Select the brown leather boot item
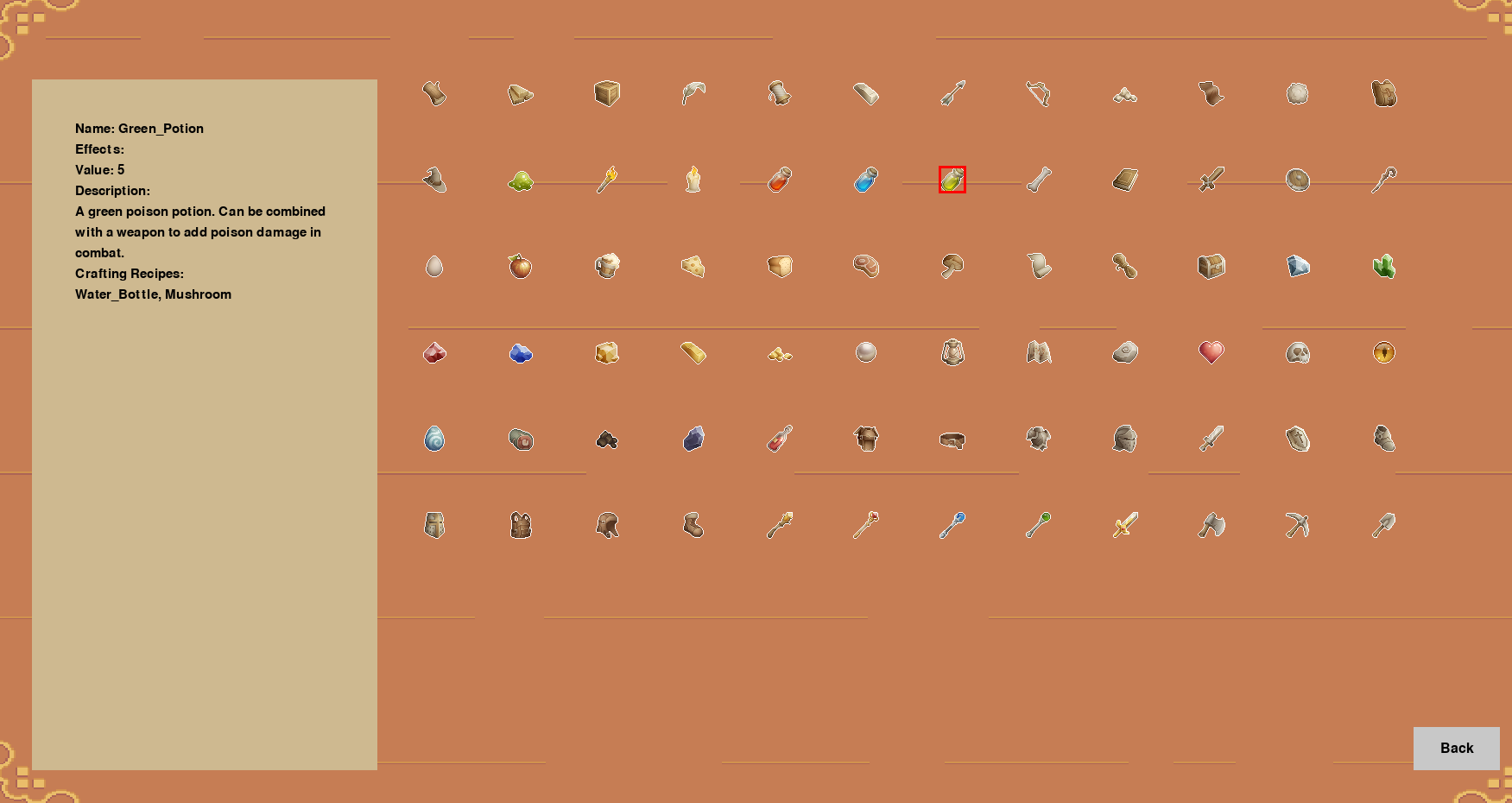 point(693,525)
